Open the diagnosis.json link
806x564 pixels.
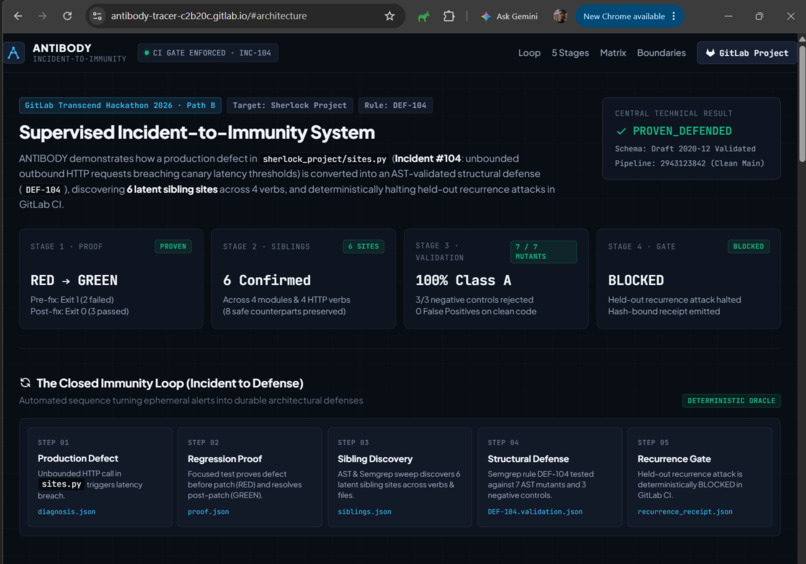click(66, 512)
